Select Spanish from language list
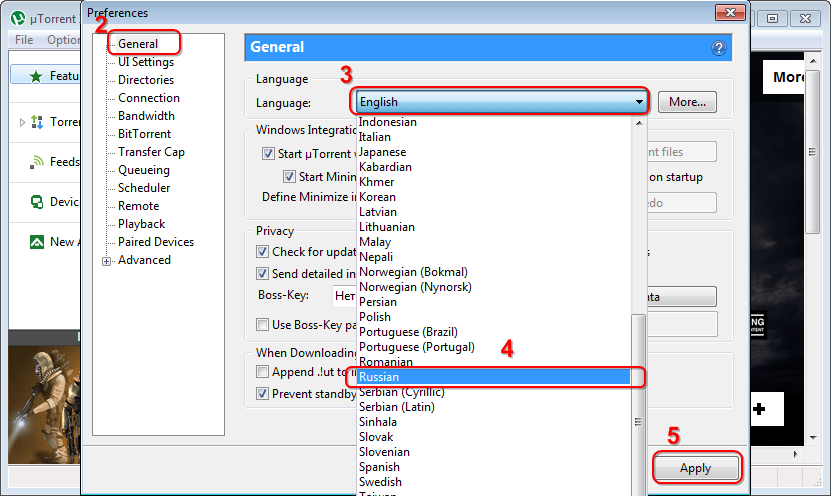This screenshot has width=831, height=496. pyautogui.click(x=494, y=467)
